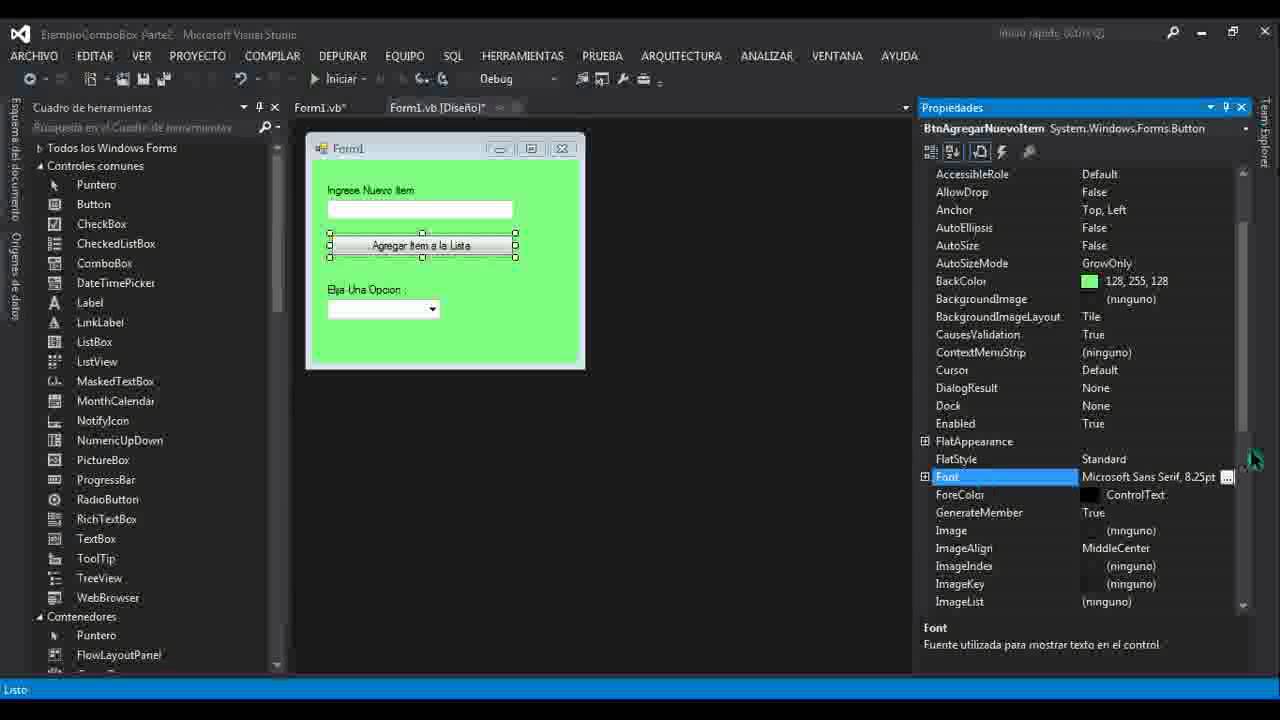Select the RadioButton control in toolbox
The image size is (1280, 720).
click(x=108, y=499)
